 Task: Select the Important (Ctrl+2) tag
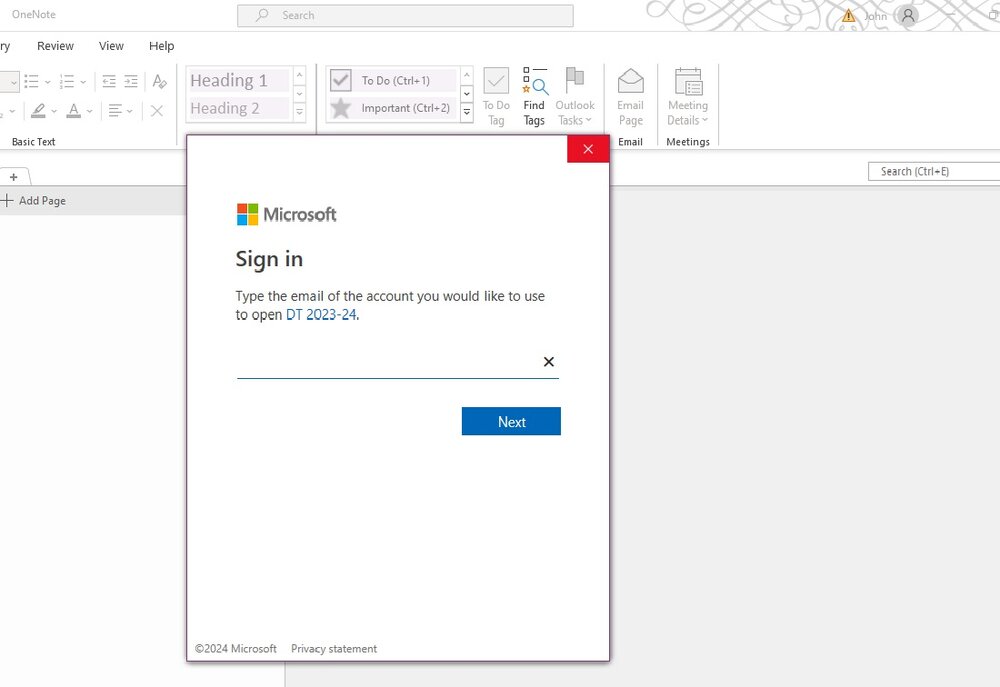[393, 108]
